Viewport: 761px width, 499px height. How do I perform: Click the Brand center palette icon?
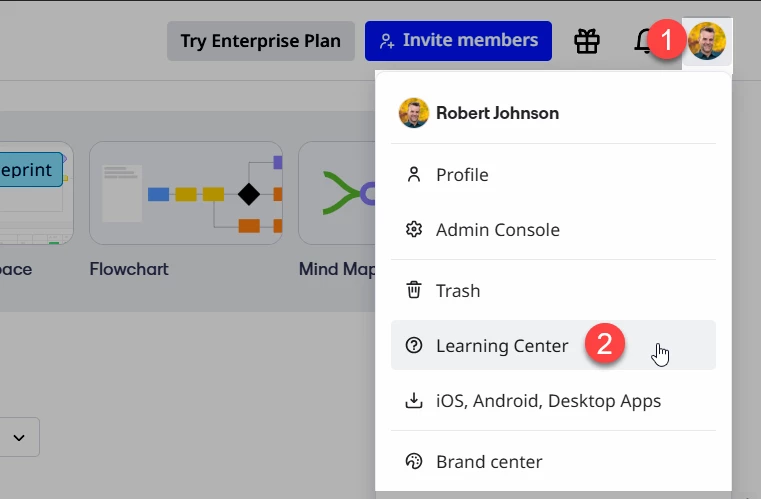coord(414,461)
